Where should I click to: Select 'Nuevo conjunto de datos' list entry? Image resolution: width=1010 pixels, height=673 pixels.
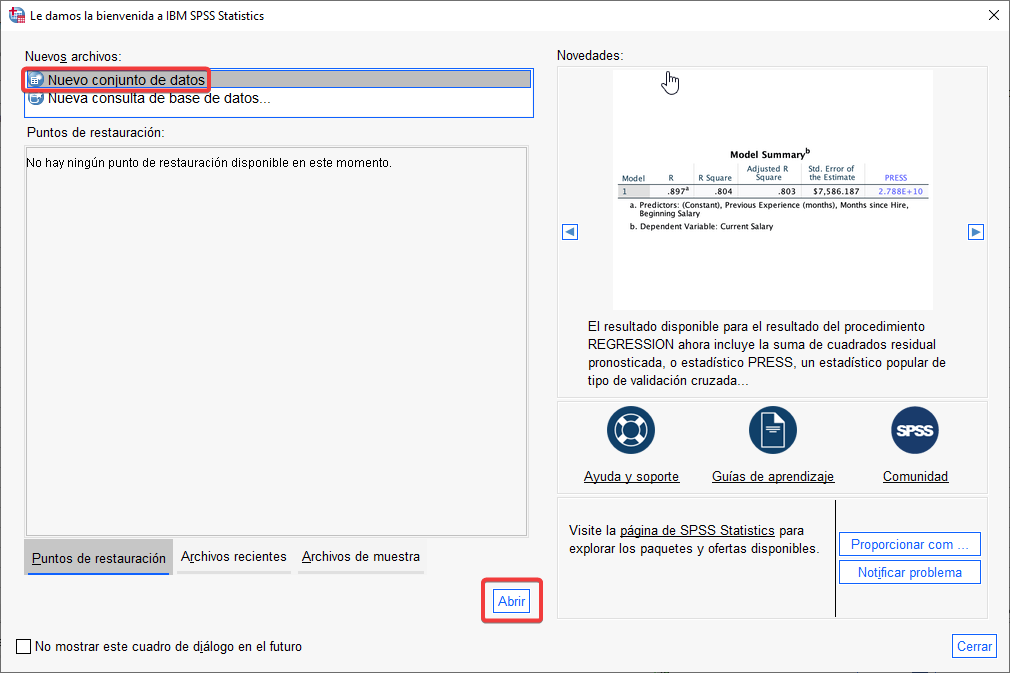pos(126,80)
